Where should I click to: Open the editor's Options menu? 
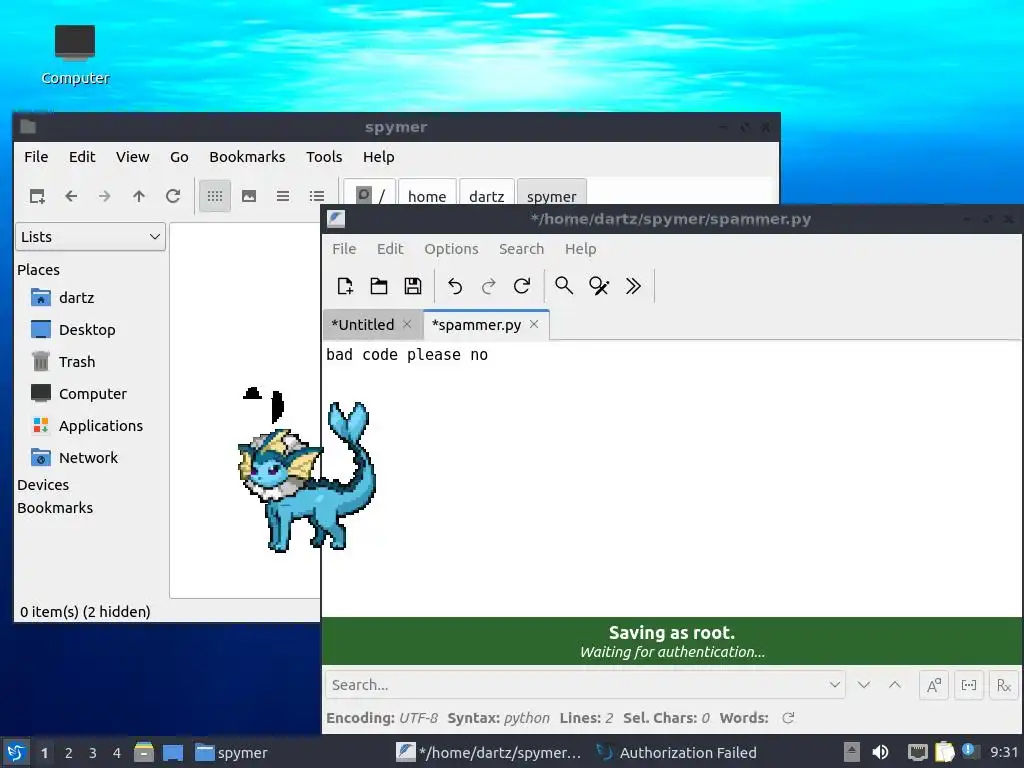point(451,249)
